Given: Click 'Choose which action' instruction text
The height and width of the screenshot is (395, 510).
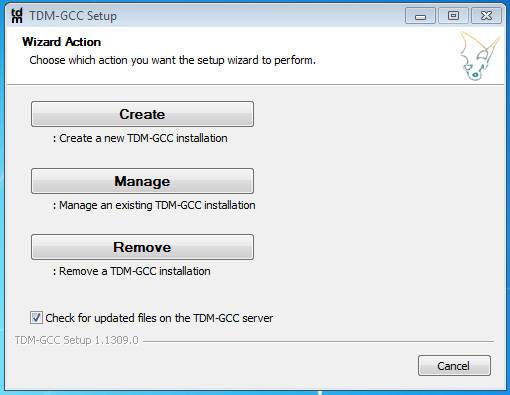Looking at the screenshot, I should coord(172,60).
